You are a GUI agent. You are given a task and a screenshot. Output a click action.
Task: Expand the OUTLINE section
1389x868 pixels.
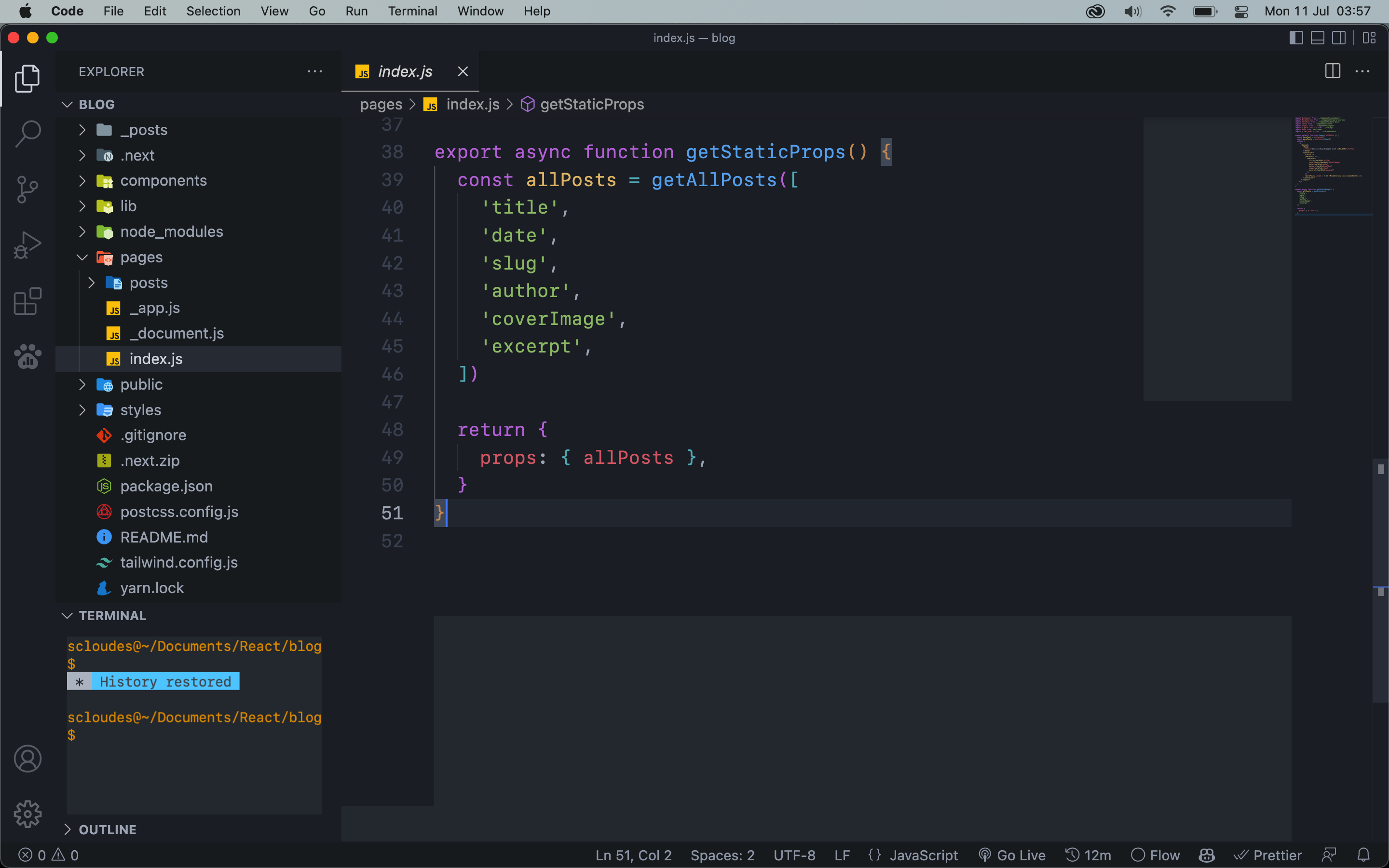point(108,829)
